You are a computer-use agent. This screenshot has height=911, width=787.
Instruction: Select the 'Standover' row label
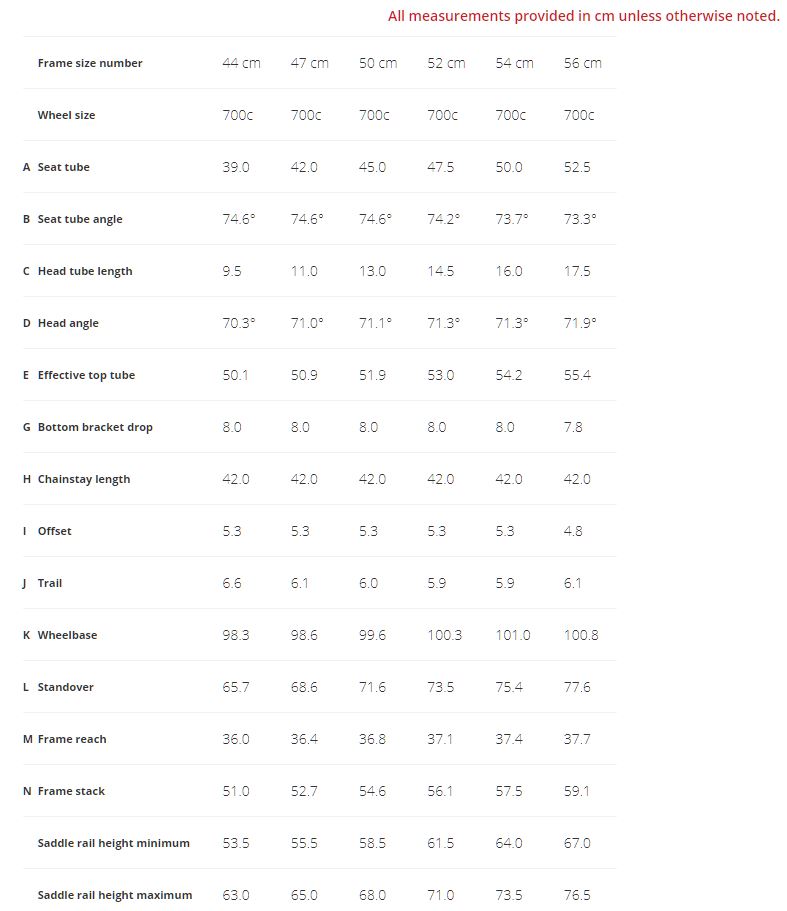(66, 687)
